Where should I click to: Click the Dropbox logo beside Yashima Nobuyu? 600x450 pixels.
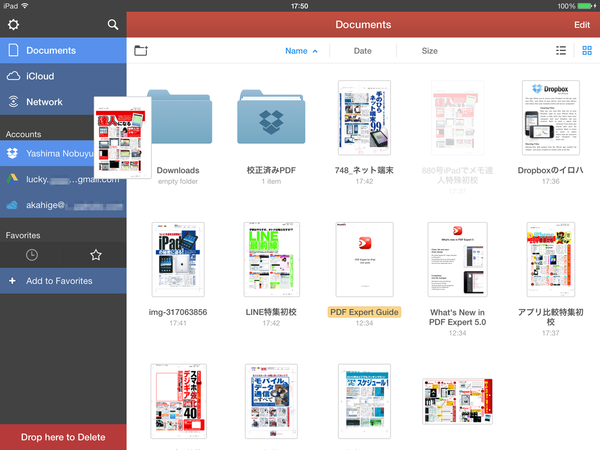[12, 153]
